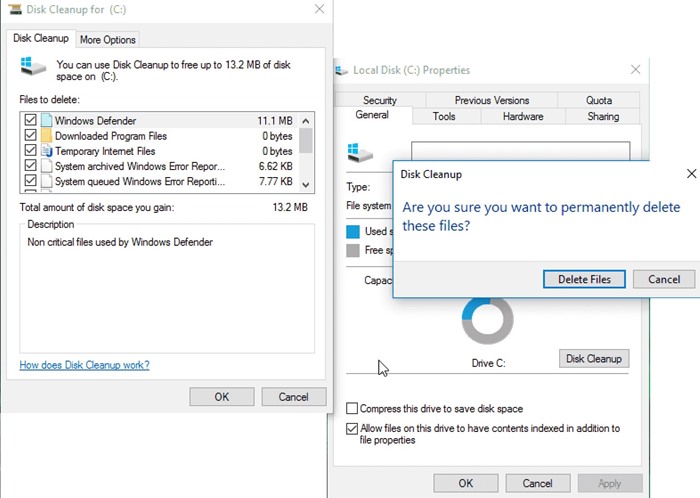The image size is (700, 498).
Task: Cancel the delete confirmation dialog
Action: tap(664, 279)
